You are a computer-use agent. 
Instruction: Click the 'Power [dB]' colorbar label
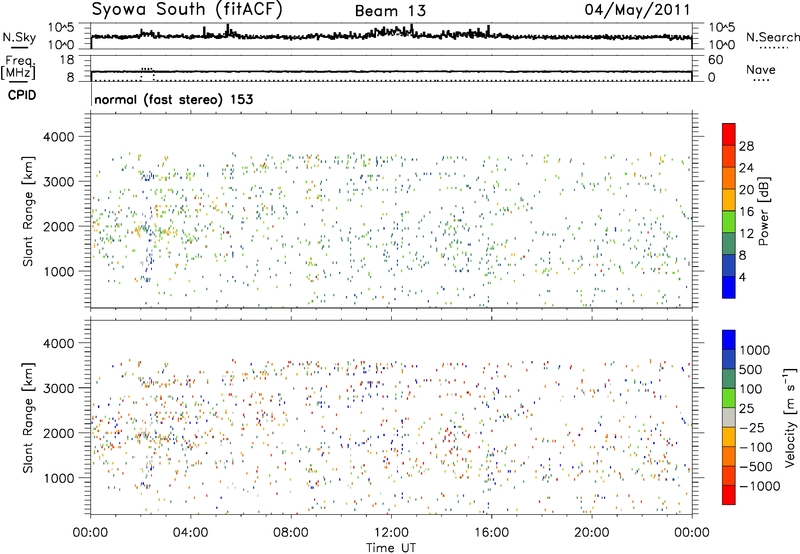pyautogui.click(x=764, y=211)
